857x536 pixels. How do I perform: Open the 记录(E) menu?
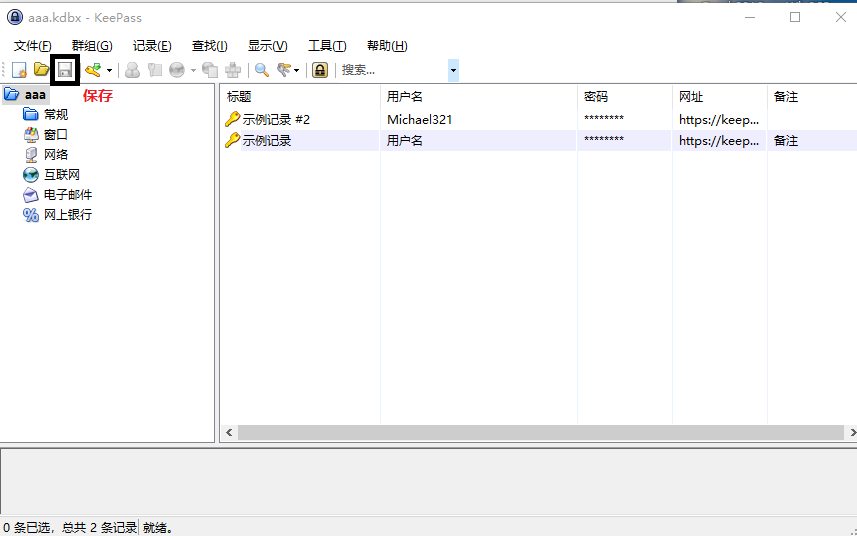tap(152, 46)
